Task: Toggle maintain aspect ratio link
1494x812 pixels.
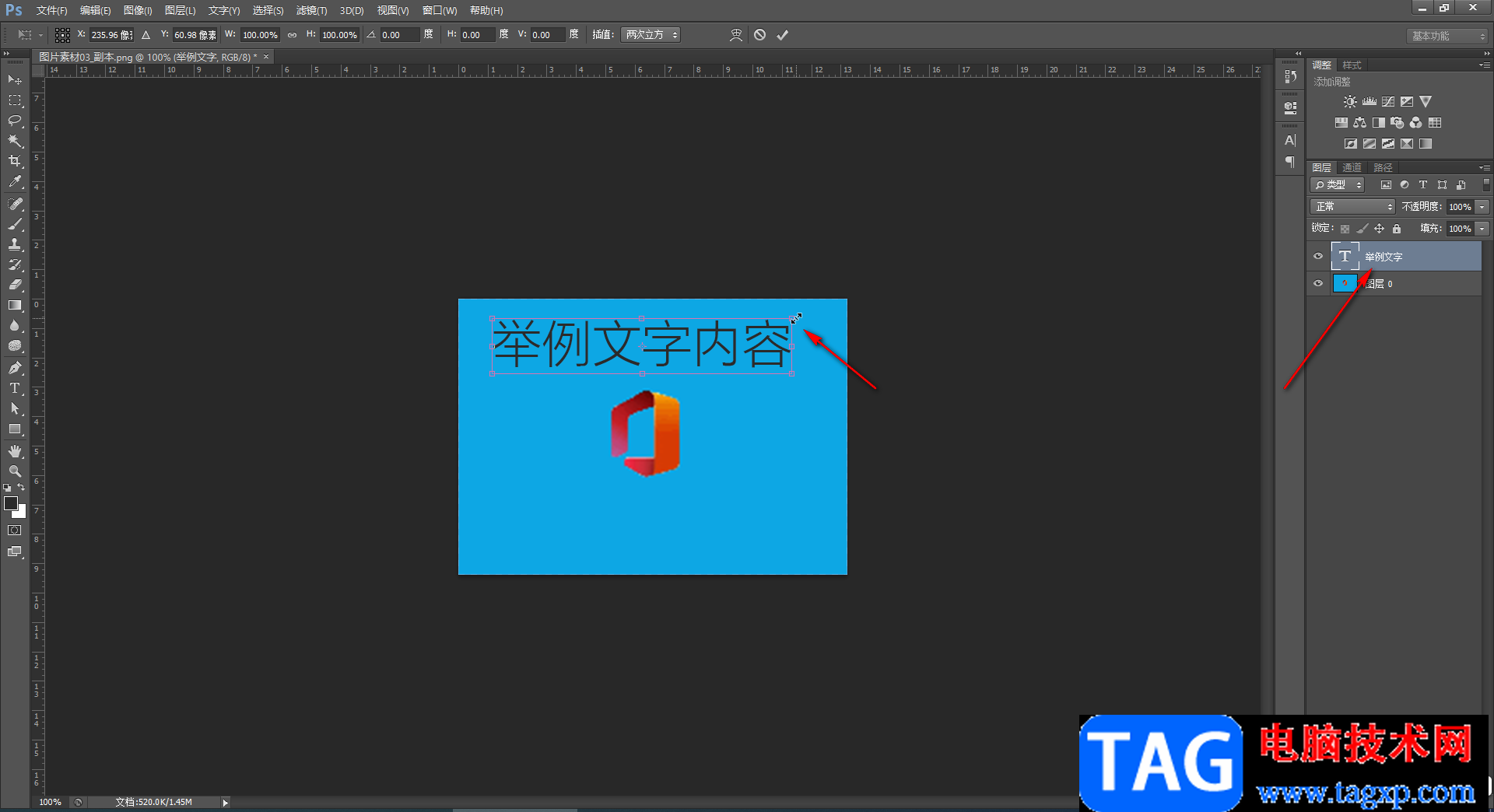Action: (293, 35)
